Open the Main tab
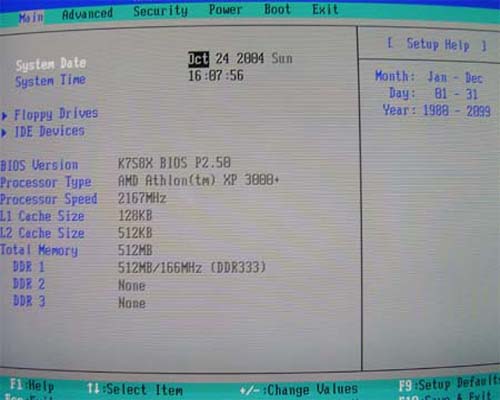This screenshot has height=400, width=500. pos(31,17)
